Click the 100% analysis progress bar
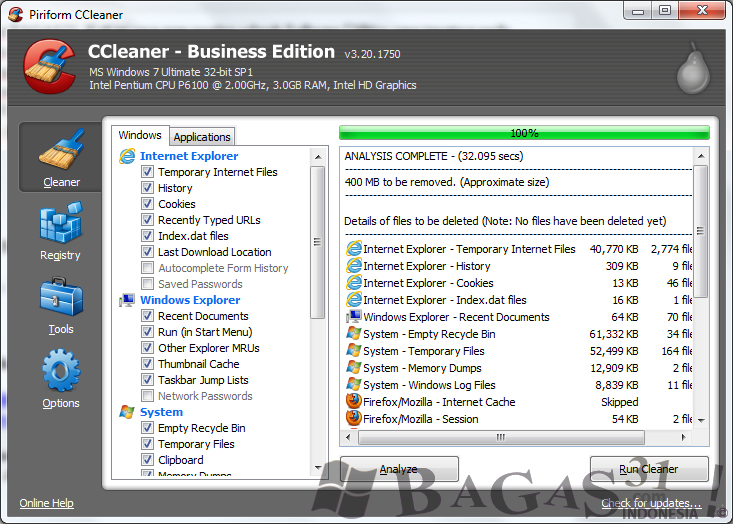Viewport: 733px width, 524px height. pos(524,133)
